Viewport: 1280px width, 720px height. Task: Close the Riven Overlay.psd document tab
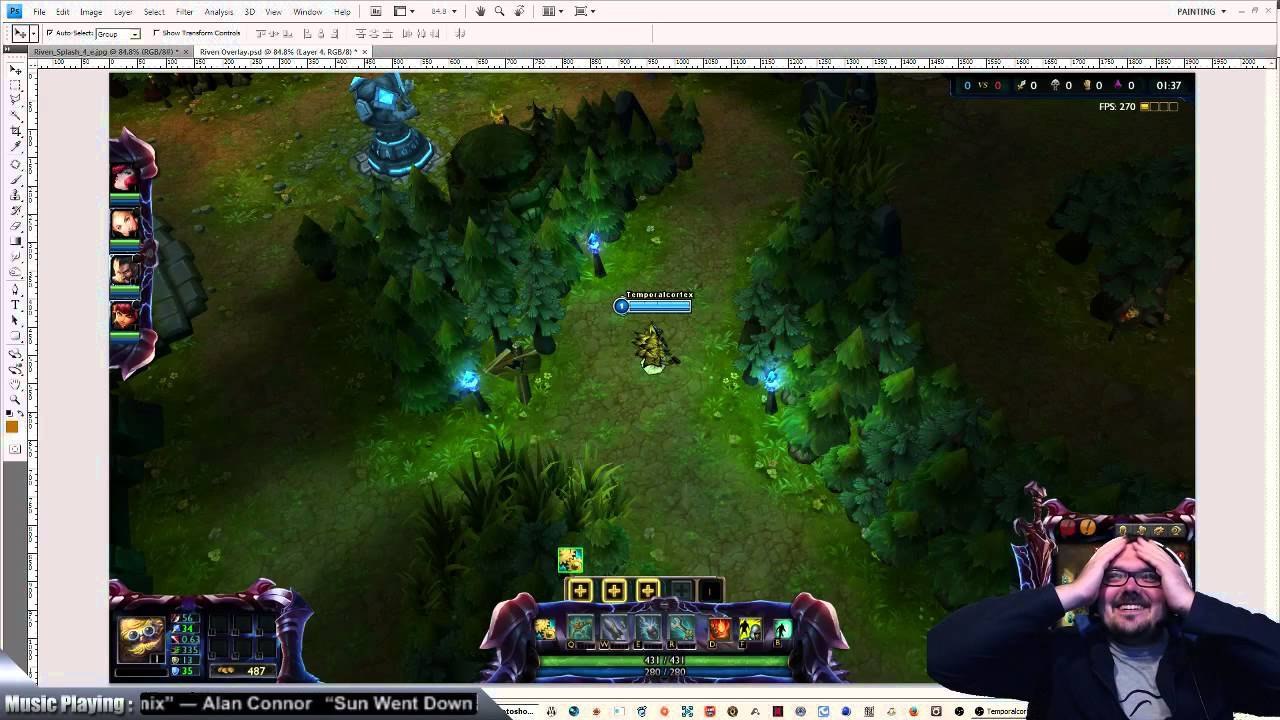point(365,51)
